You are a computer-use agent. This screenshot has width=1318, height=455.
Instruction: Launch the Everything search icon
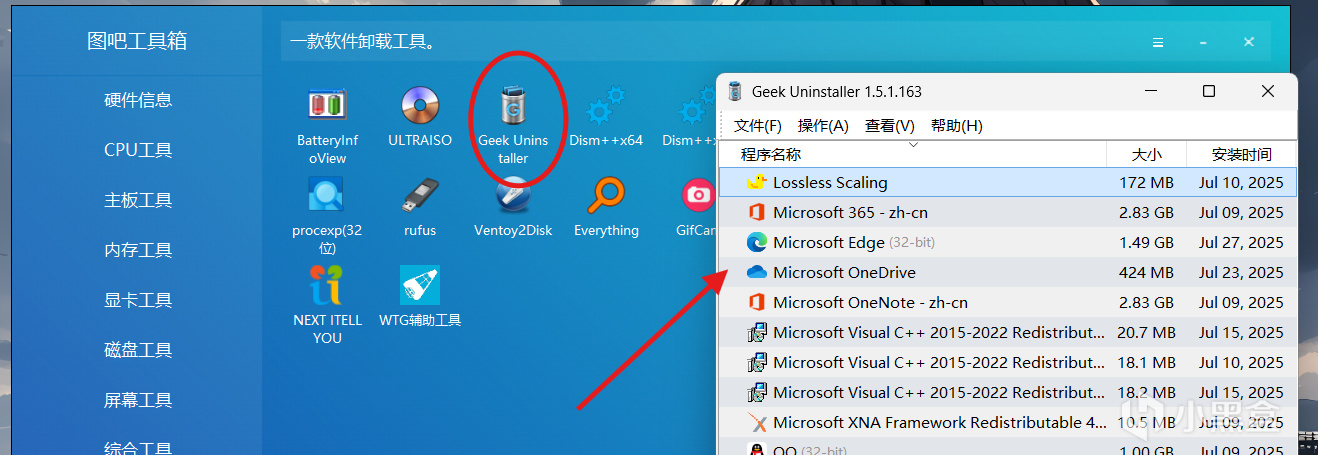tap(606, 195)
